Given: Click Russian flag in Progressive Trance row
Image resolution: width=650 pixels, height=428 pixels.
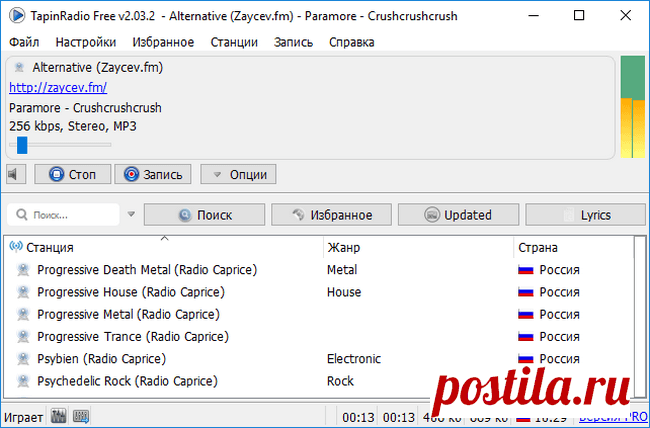Looking at the screenshot, I should 526,337.
